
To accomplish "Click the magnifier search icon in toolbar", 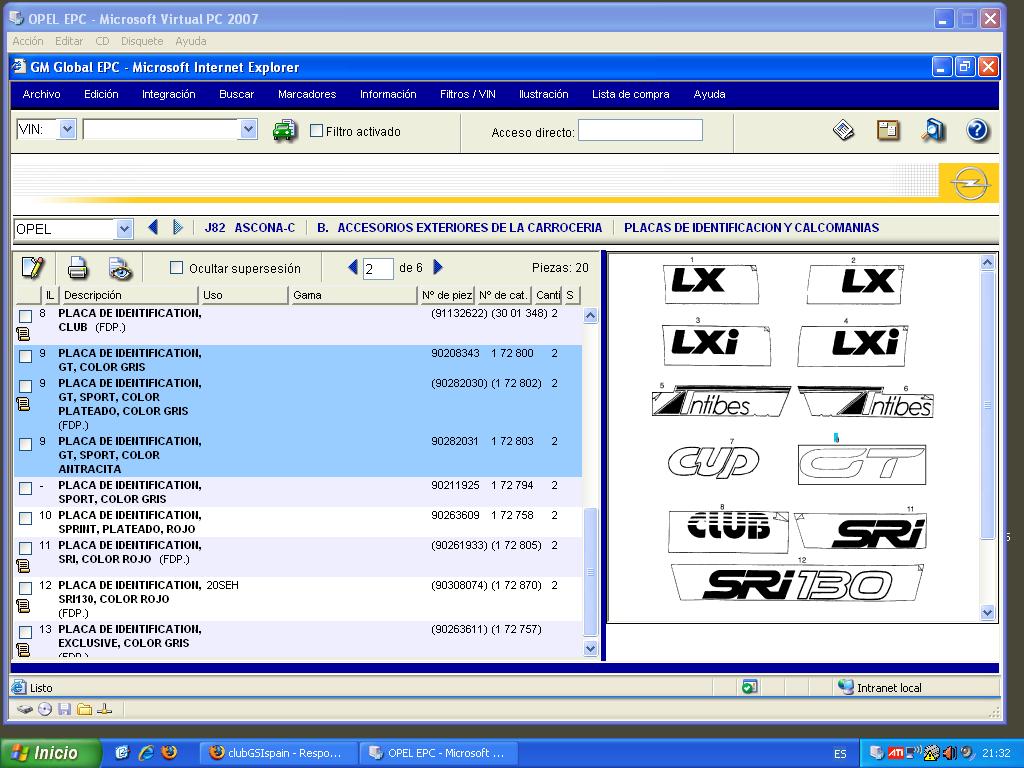I will 933,130.
